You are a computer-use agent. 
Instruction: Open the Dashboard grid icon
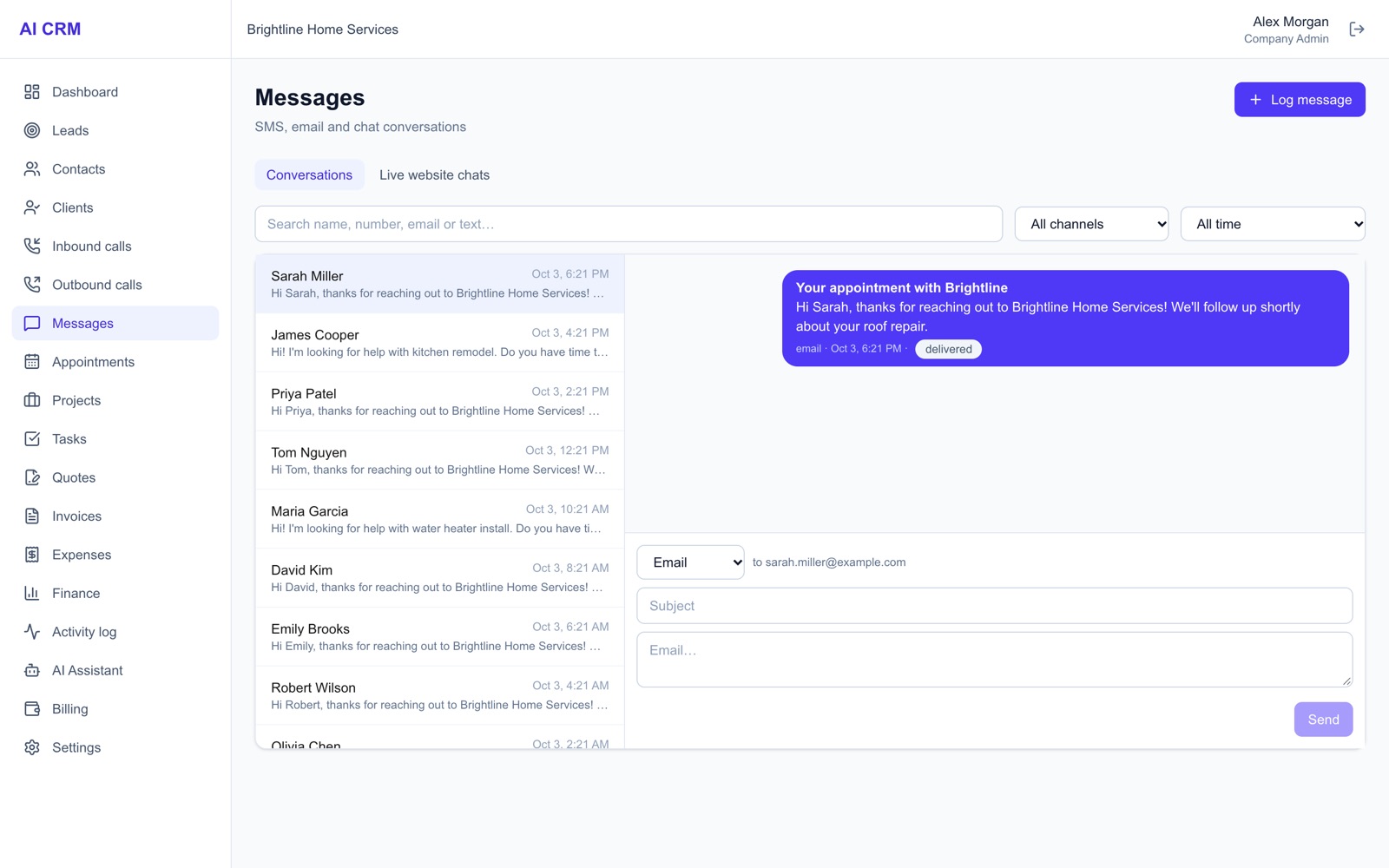[x=32, y=92]
